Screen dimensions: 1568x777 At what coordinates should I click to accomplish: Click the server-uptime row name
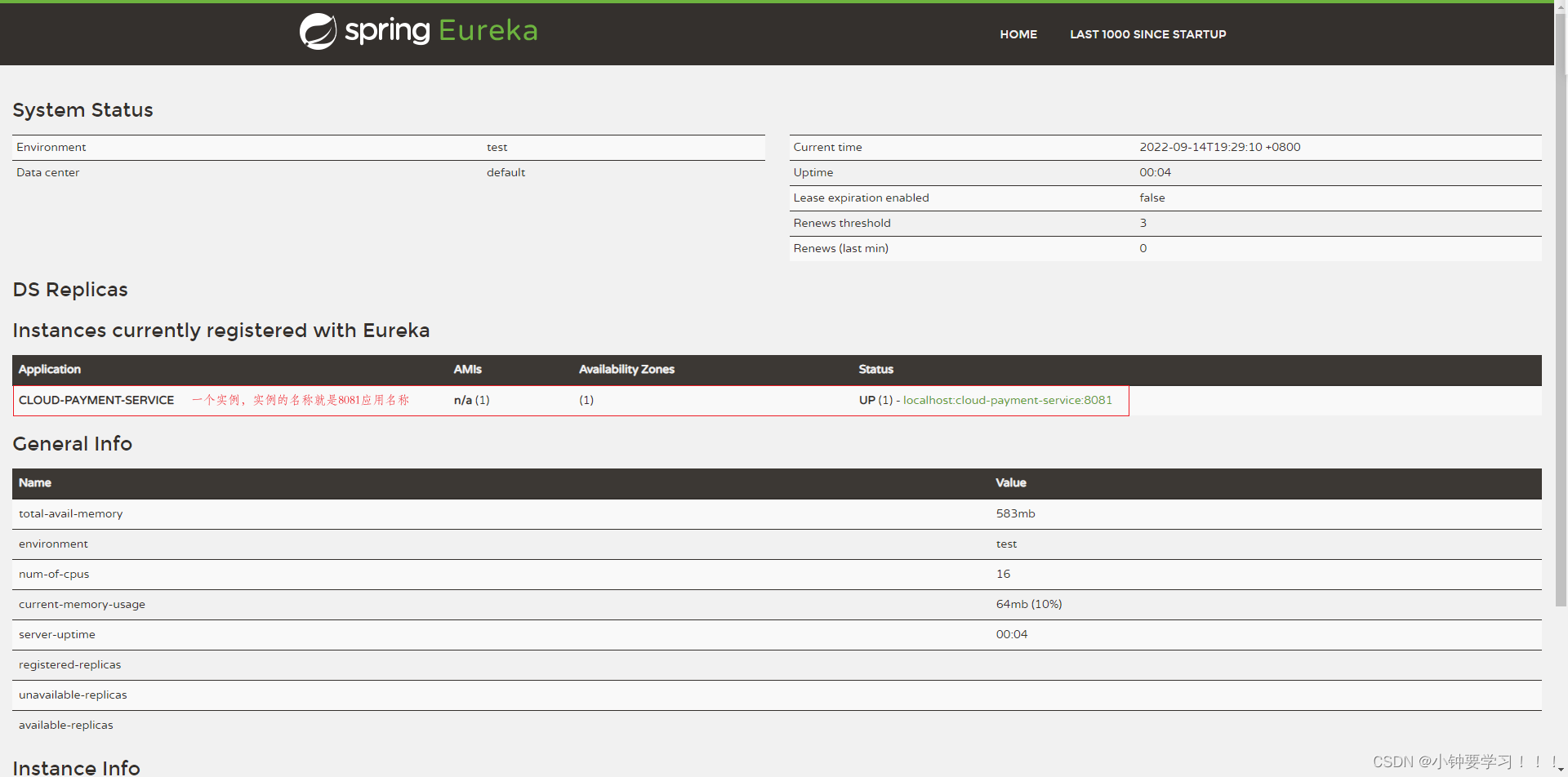tap(56, 634)
